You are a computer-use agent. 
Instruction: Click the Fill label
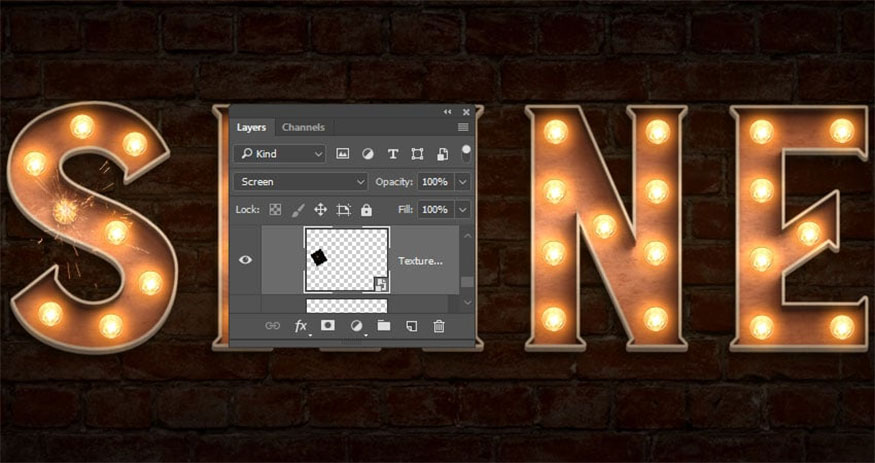[x=405, y=210]
